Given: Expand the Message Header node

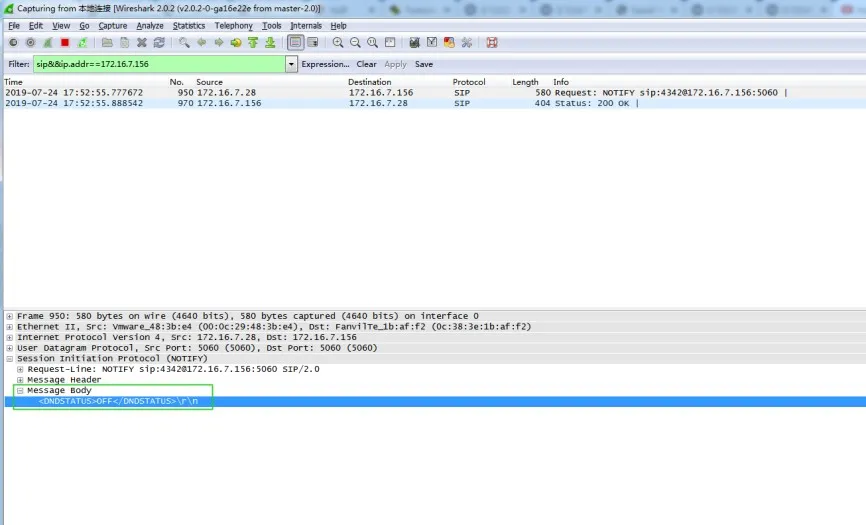Looking at the screenshot, I should (x=20, y=380).
